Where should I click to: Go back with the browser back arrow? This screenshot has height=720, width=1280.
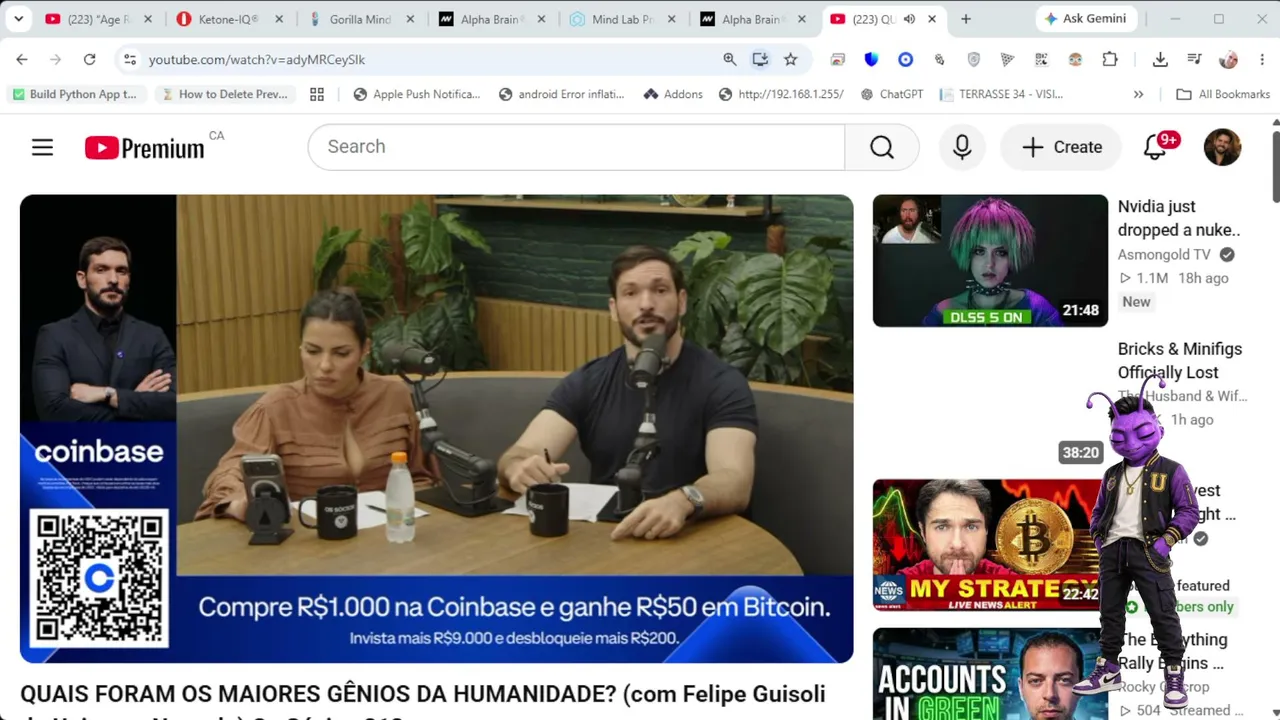tap(22, 60)
